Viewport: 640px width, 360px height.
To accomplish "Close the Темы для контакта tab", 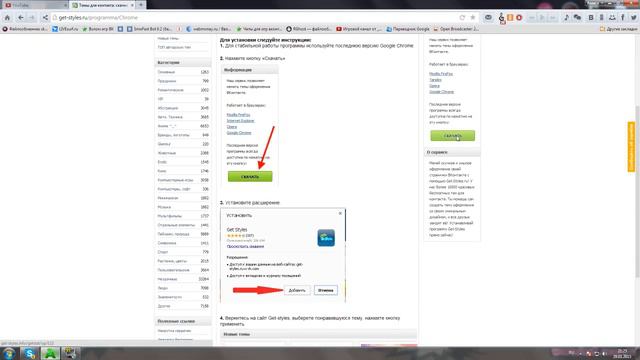I will [x=132, y=5].
